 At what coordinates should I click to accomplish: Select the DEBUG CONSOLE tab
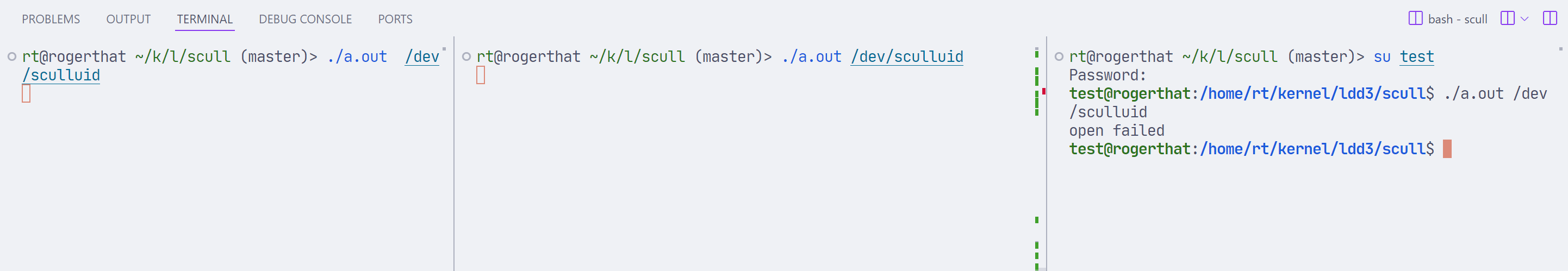pyautogui.click(x=305, y=19)
